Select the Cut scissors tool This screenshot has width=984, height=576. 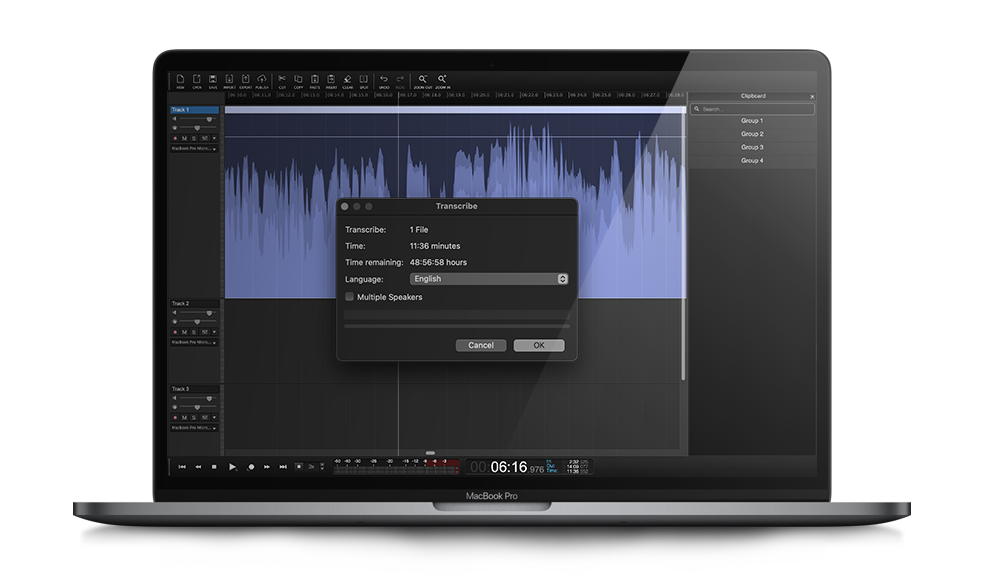coord(282,79)
